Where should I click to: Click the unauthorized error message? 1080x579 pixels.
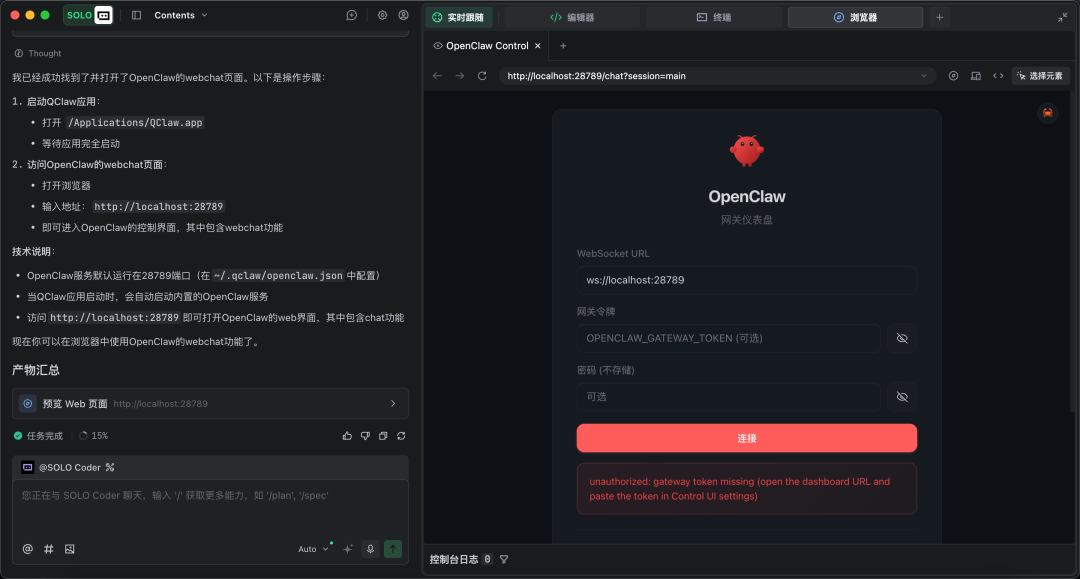point(747,489)
